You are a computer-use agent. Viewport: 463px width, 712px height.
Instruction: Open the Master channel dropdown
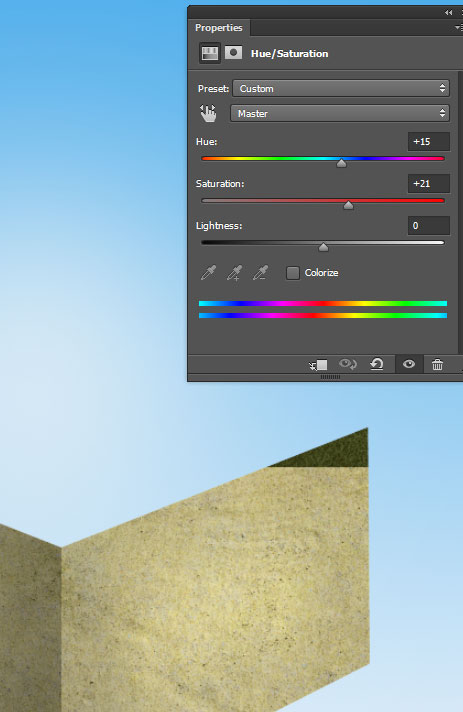(340, 114)
